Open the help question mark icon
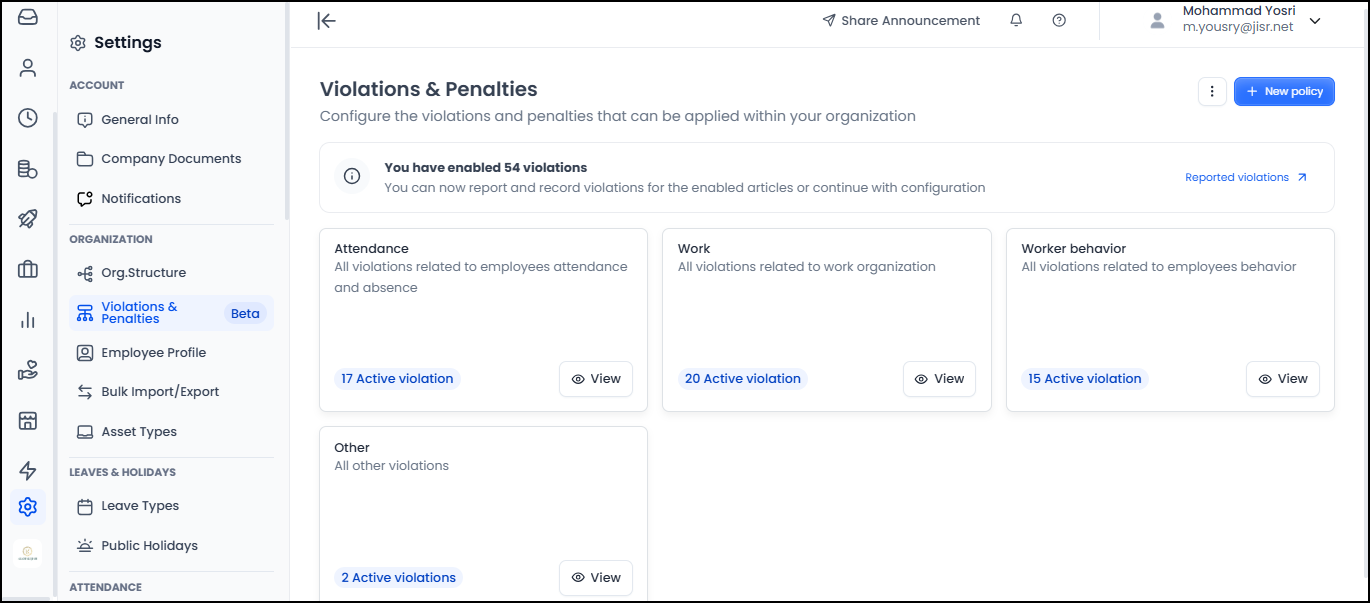This screenshot has height=603, width=1370. (x=1059, y=20)
